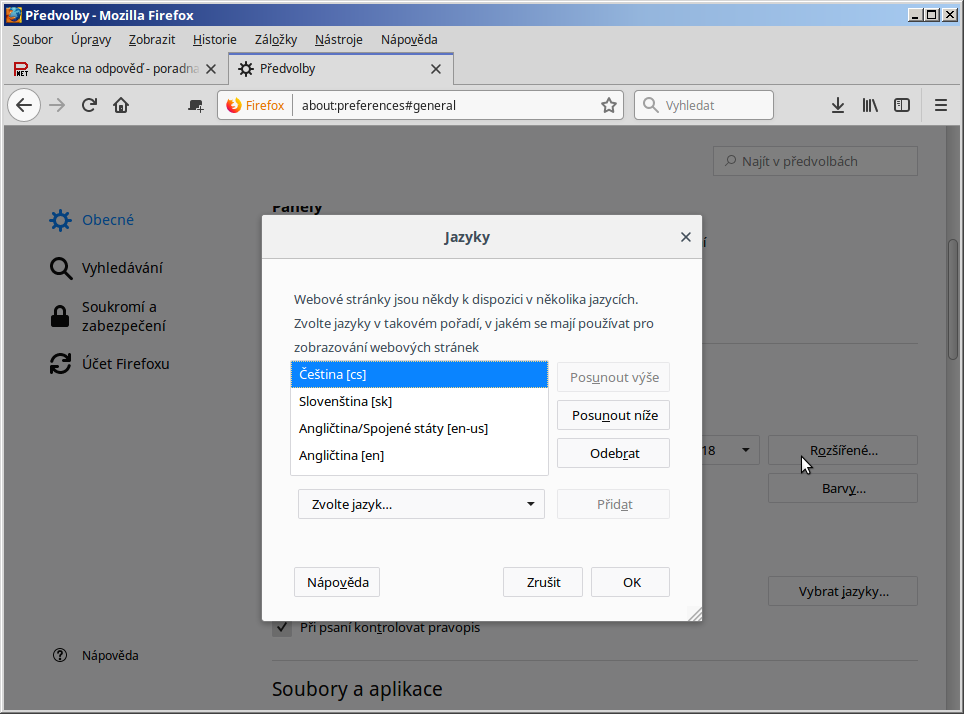
Task: Open the Nápověda link in sidebar
Action: coord(110,656)
